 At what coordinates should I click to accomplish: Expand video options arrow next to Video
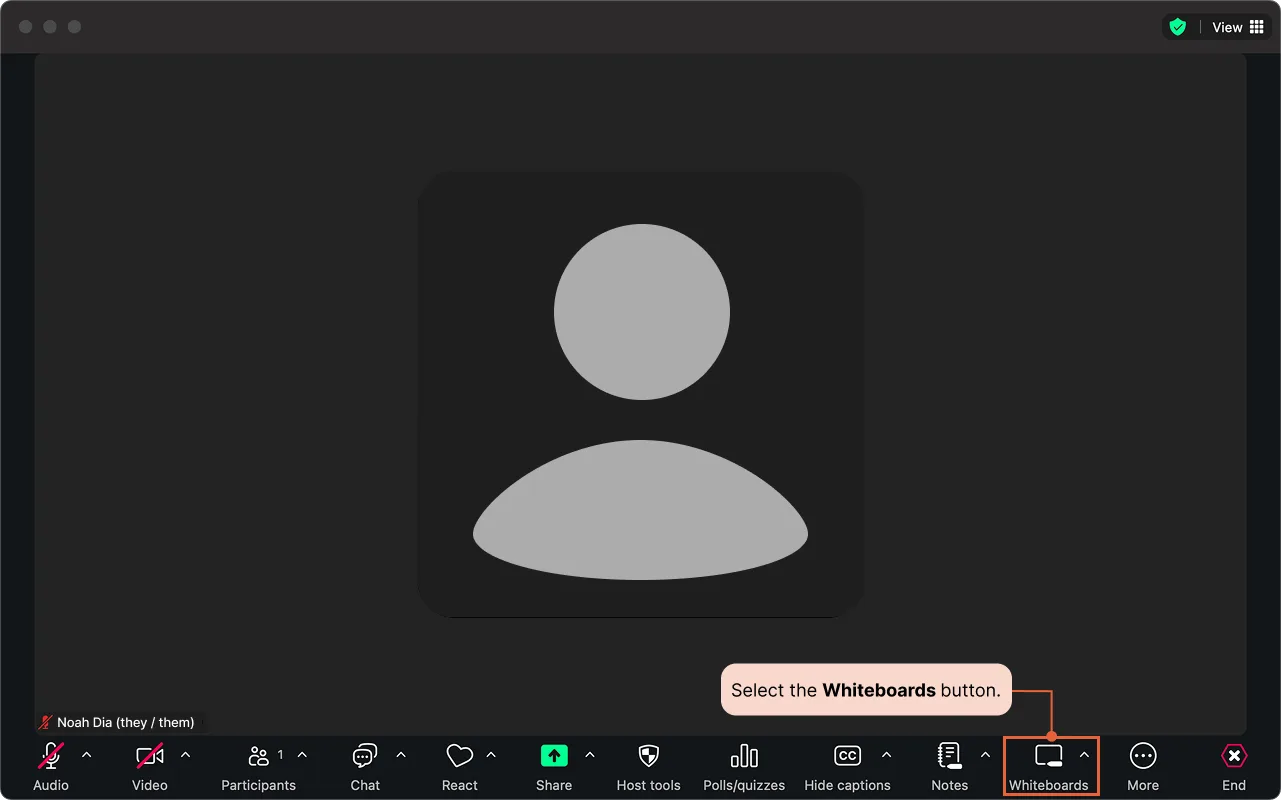coord(185,755)
